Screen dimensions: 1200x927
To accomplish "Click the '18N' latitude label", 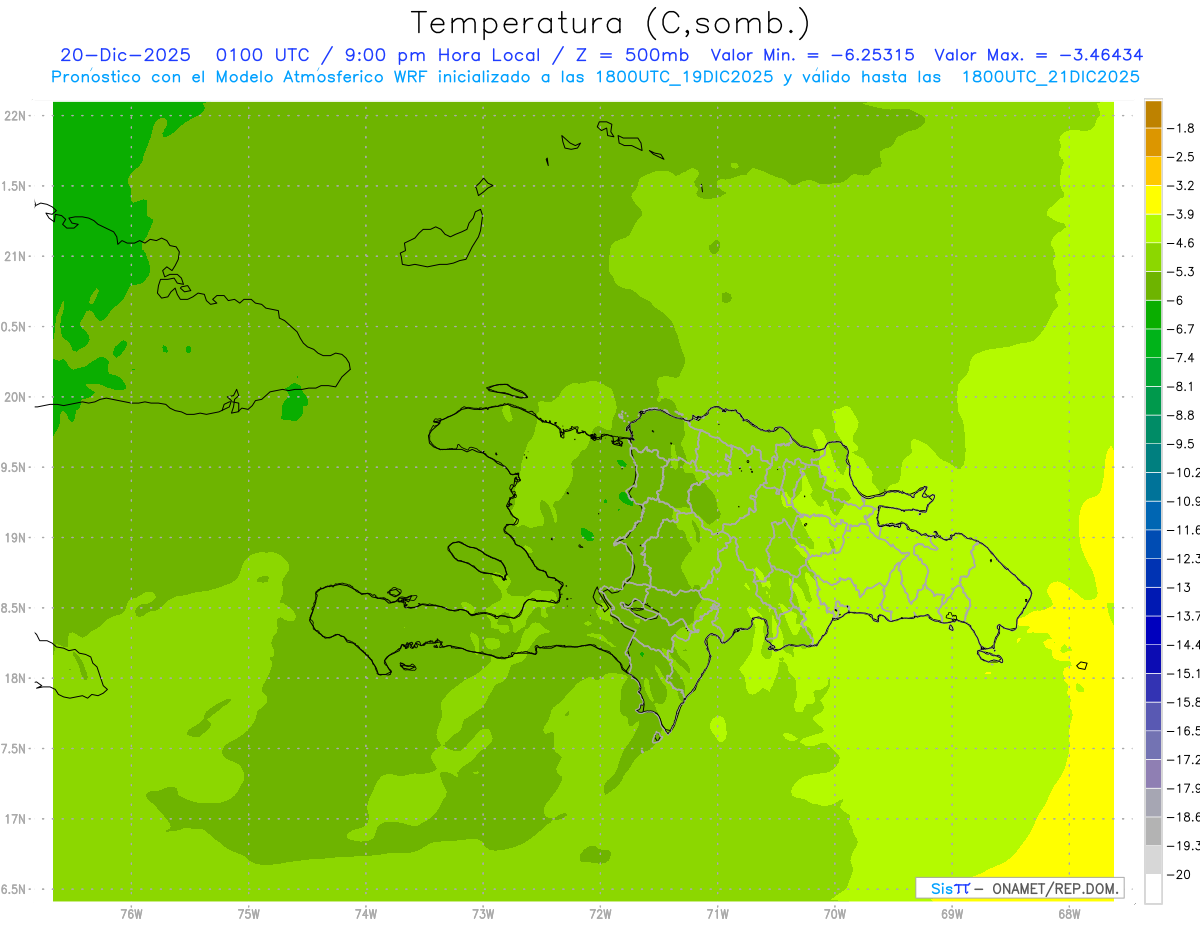I will (x=17, y=679).
